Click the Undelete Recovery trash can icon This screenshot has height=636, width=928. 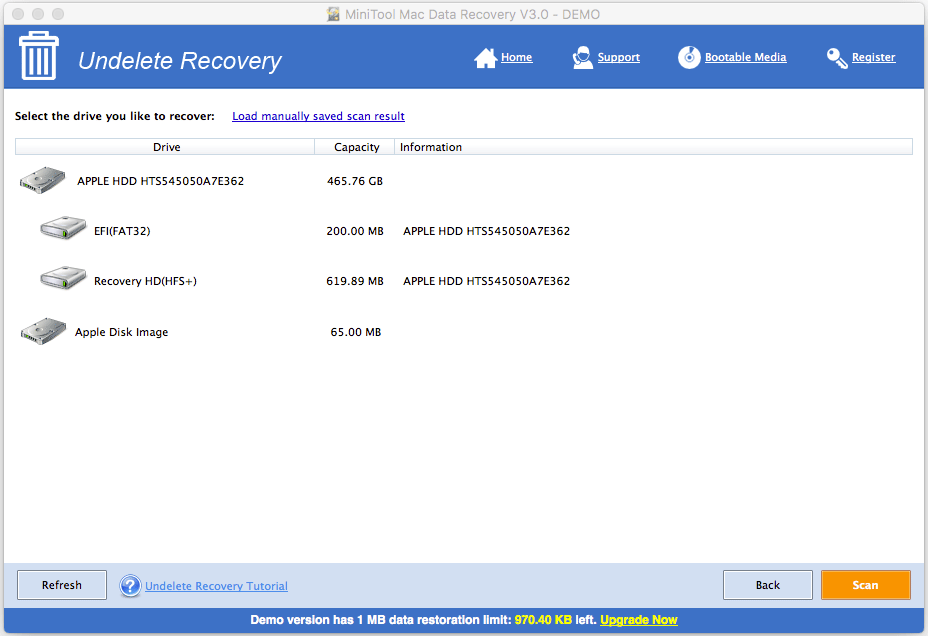pos(39,56)
